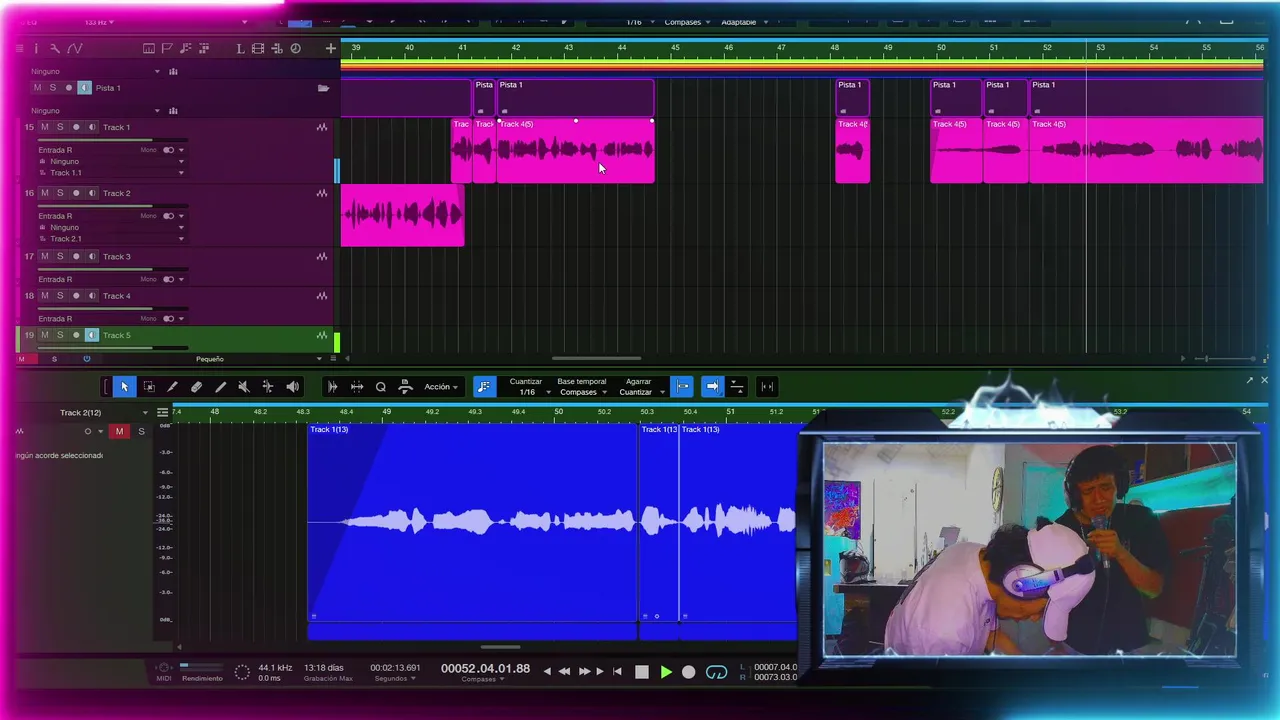1280x720 pixels.
Task: Mute Track 1 with its M button
Action: tap(45, 127)
